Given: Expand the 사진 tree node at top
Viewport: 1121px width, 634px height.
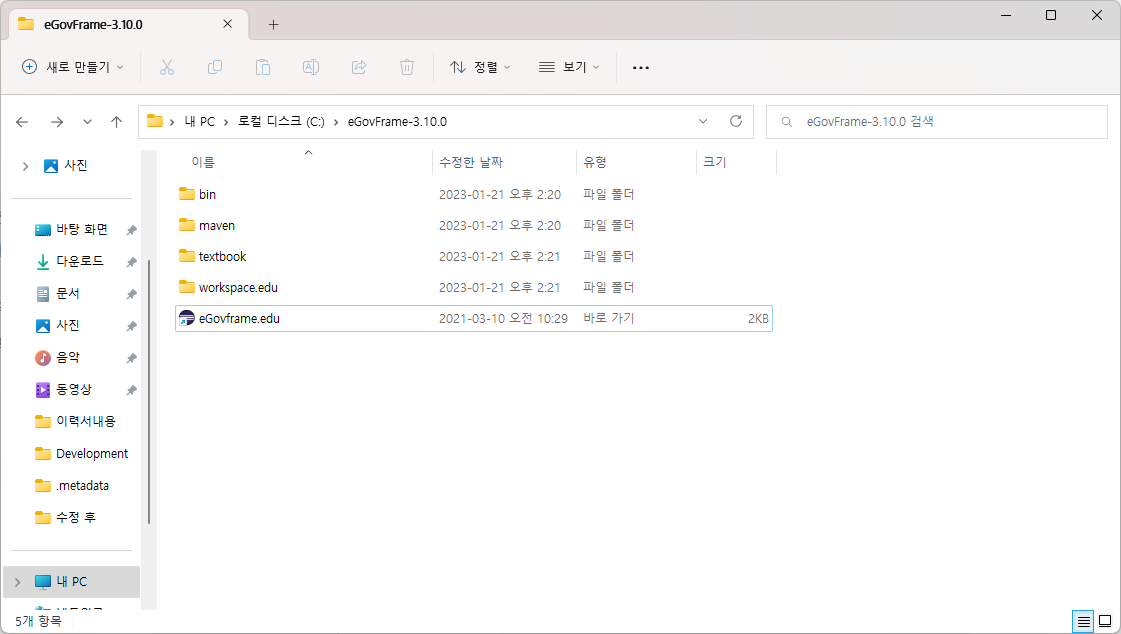Looking at the screenshot, I should click(25, 166).
